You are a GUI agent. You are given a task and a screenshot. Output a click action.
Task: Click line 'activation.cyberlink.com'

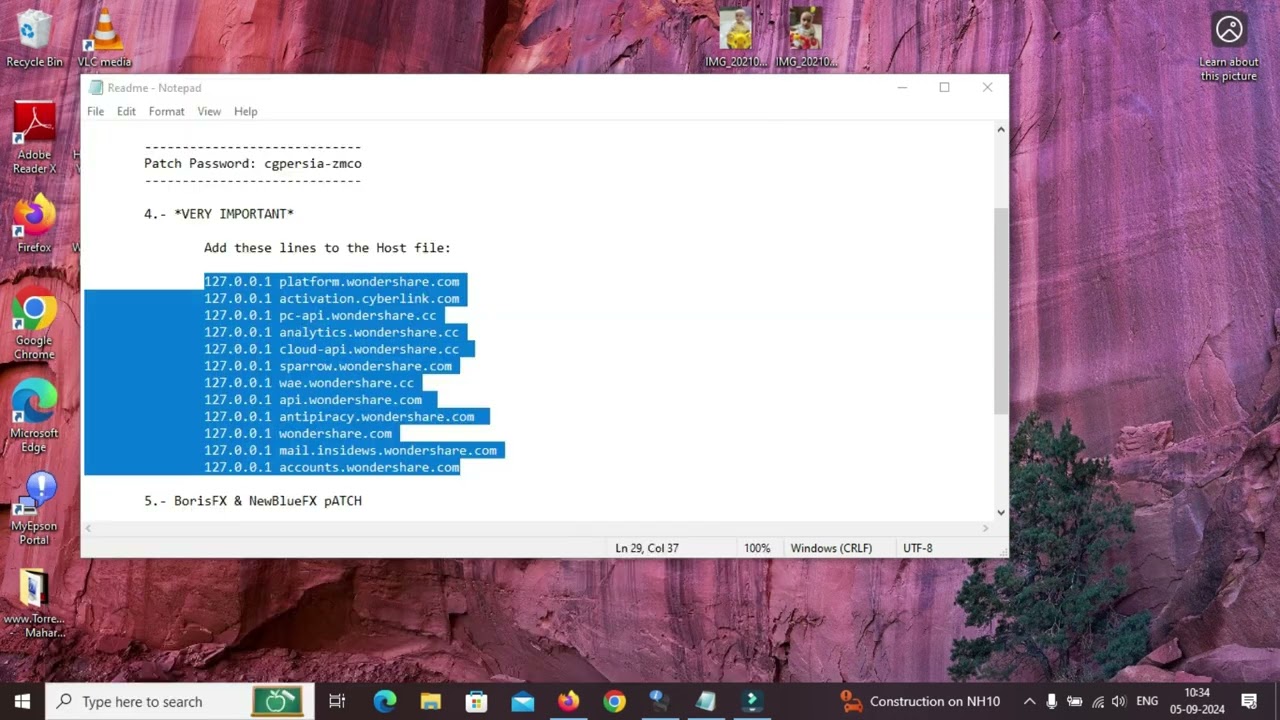pyautogui.click(x=332, y=298)
